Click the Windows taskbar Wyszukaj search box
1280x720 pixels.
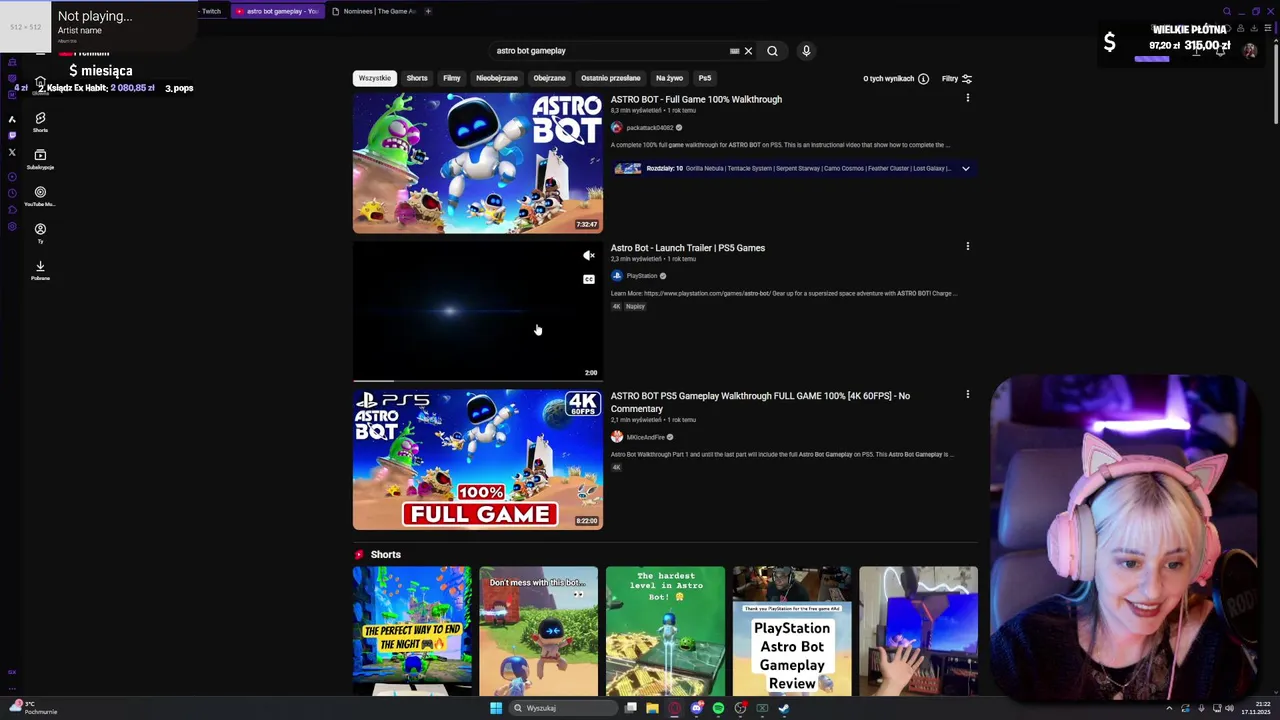pyautogui.click(x=561, y=708)
